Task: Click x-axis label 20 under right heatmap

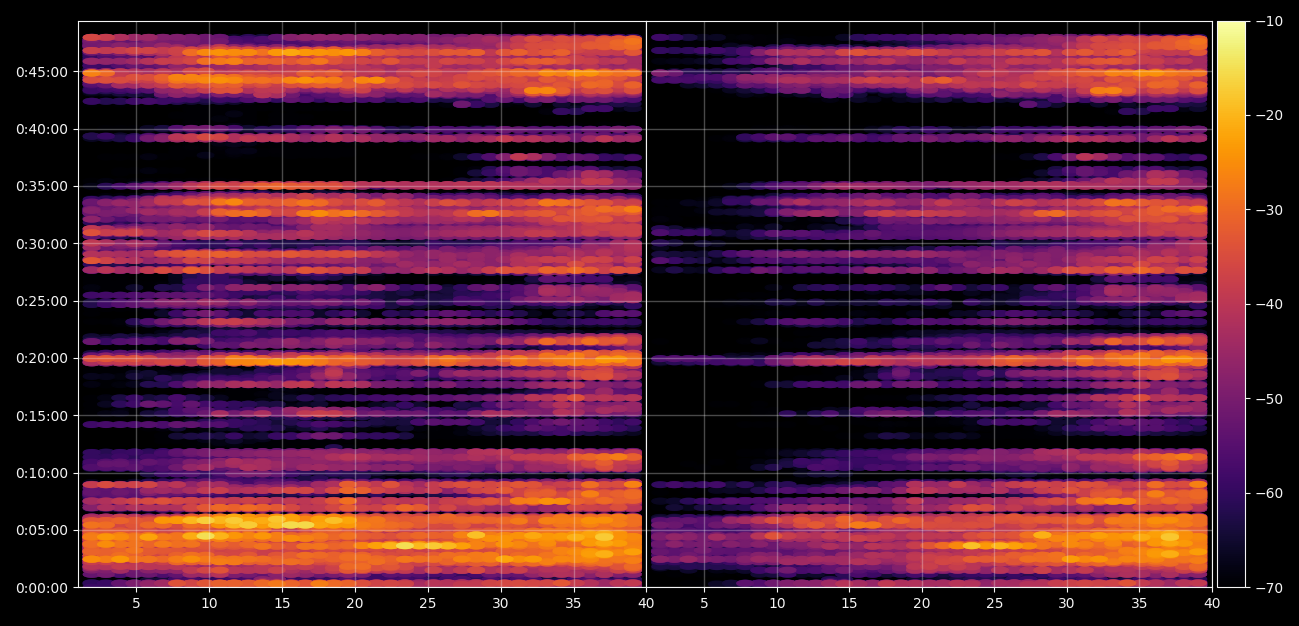Action: 921,604
